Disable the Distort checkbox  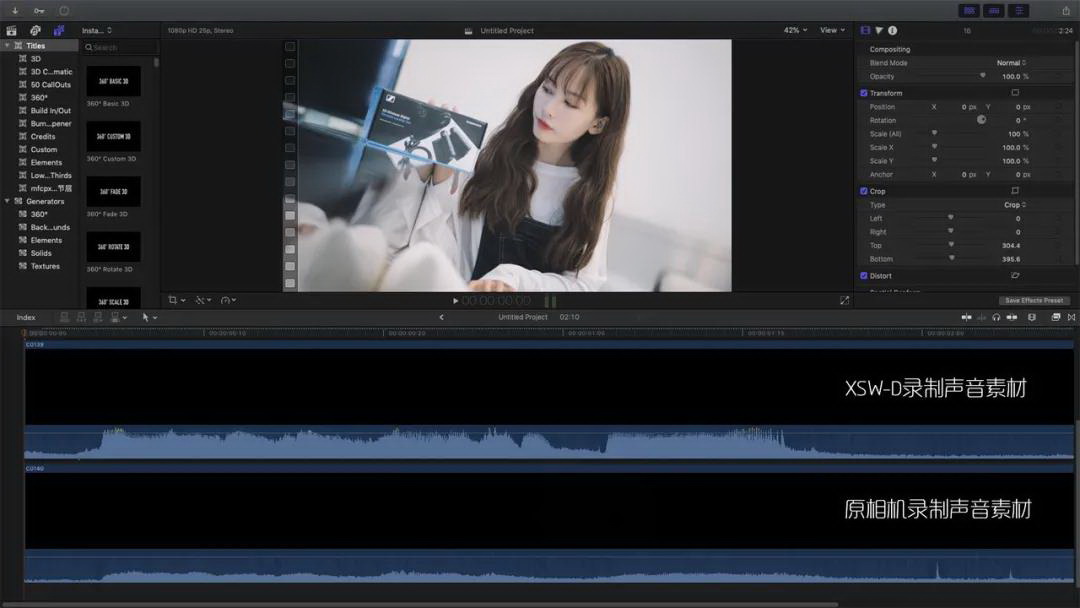point(863,276)
